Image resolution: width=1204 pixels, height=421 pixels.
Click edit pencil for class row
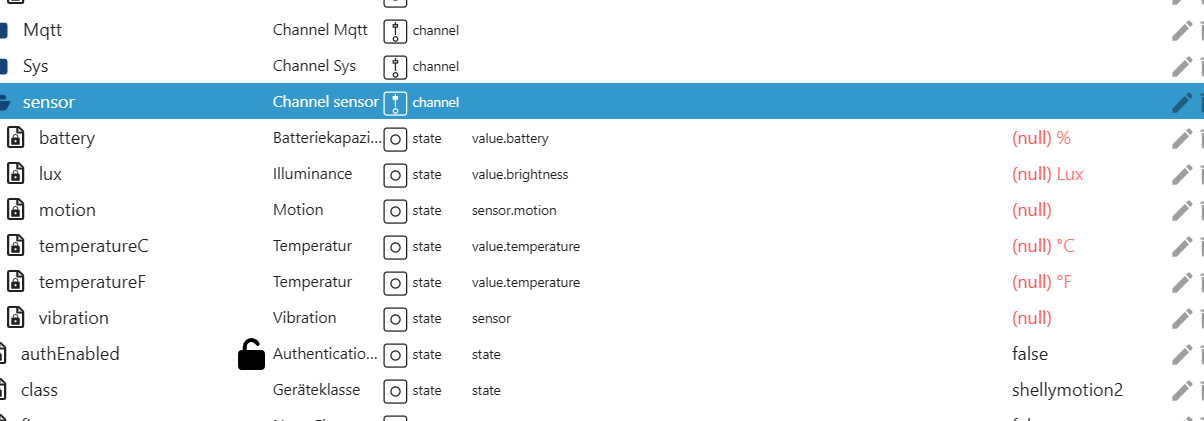pos(1182,390)
